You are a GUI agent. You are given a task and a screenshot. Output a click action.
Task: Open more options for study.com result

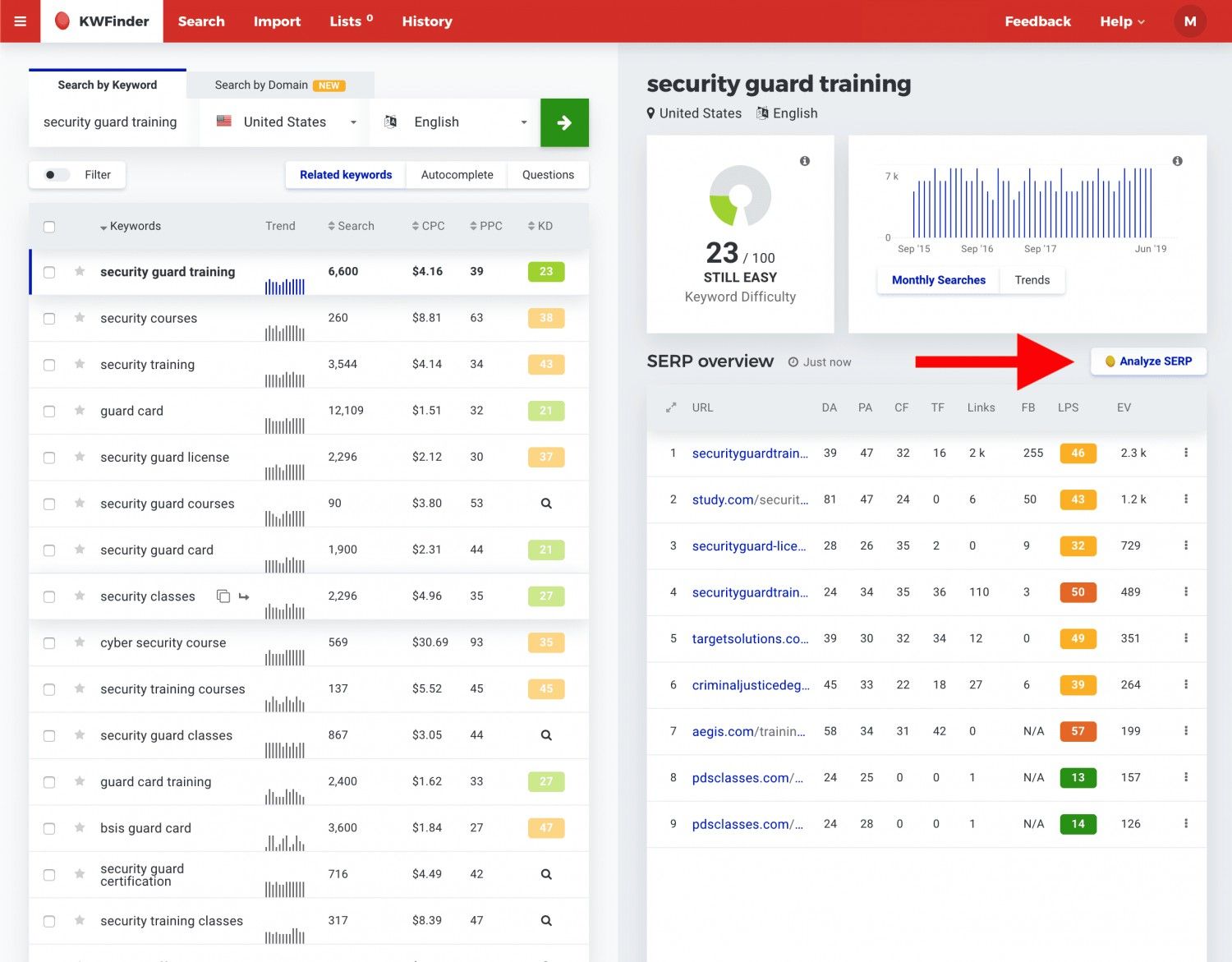click(x=1186, y=499)
